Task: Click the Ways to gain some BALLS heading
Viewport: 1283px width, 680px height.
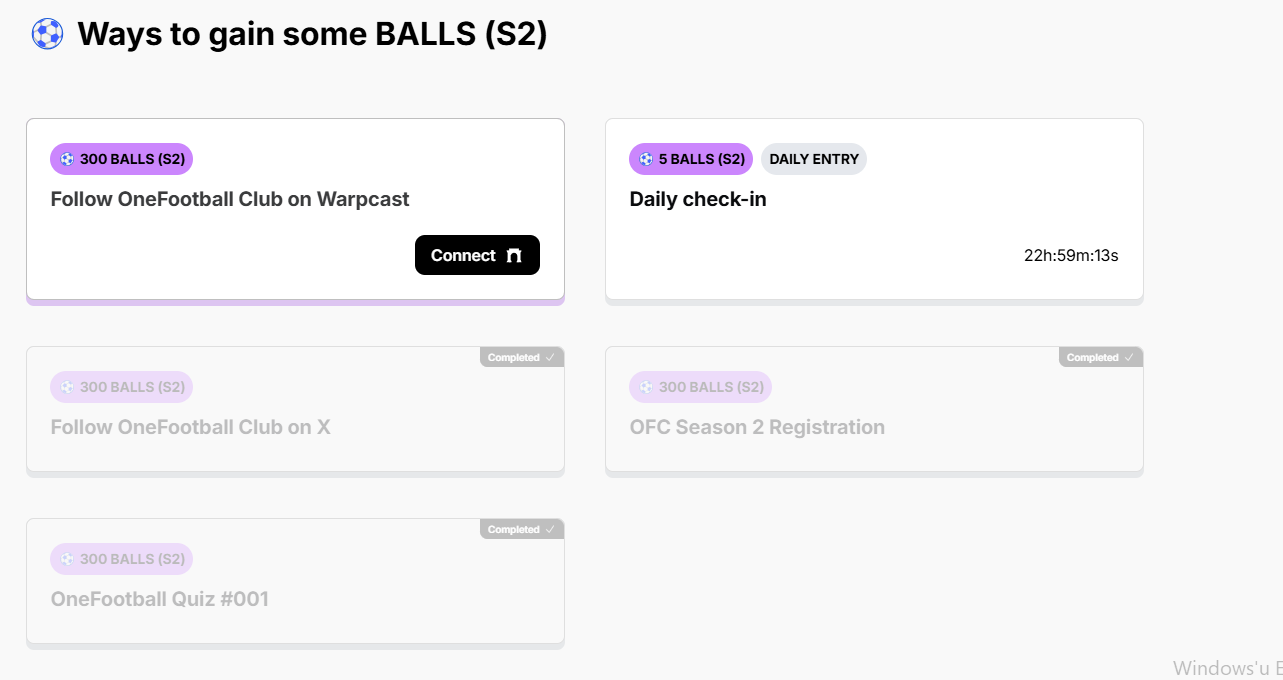Action: pyautogui.click(x=312, y=34)
